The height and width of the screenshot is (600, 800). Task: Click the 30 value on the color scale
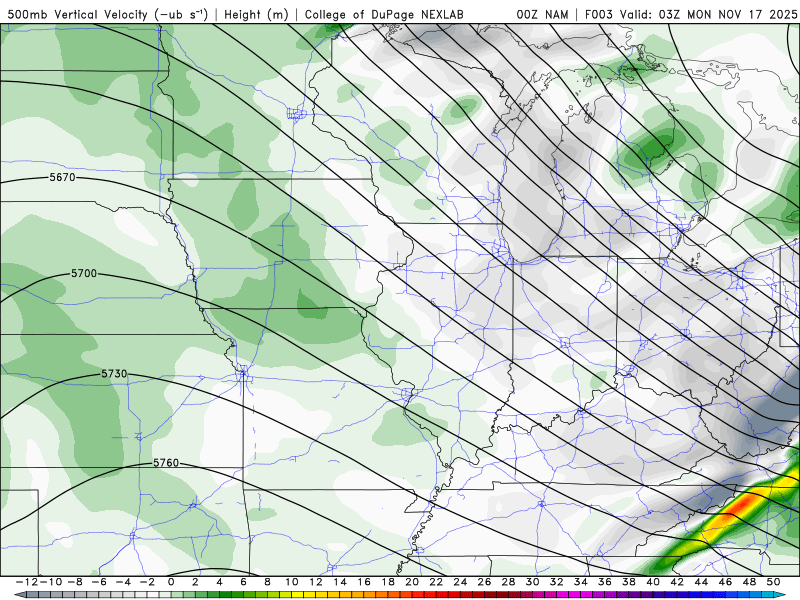(x=532, y=582)
